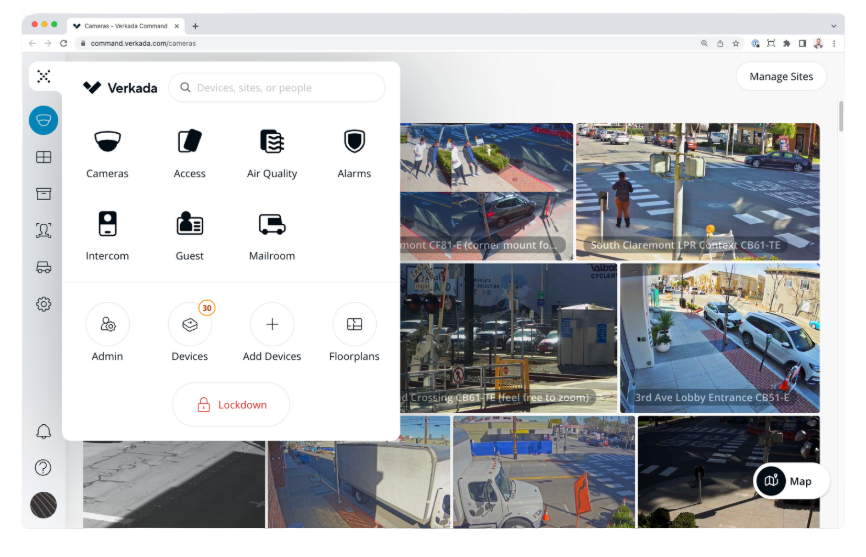Open 3rd Ave Lobby Entrance CB51-E feed
Screen dimensions: 866x557
(720, 338)
